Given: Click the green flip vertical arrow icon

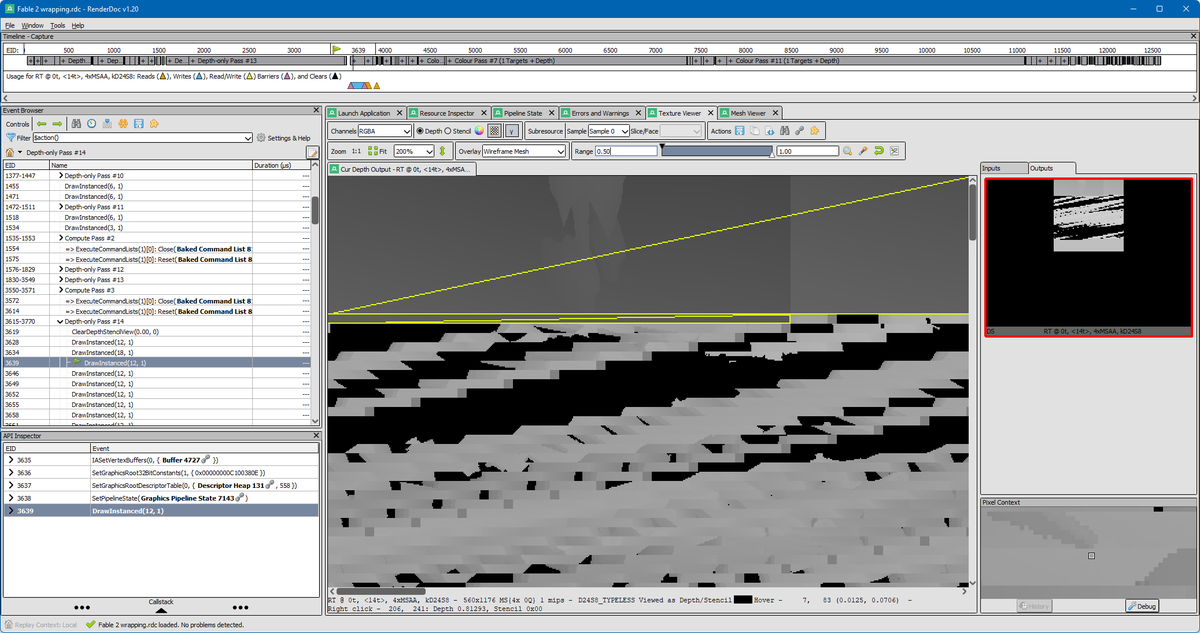Looking at the screenshot, I should pyautogui.click(x=442, y=151).
